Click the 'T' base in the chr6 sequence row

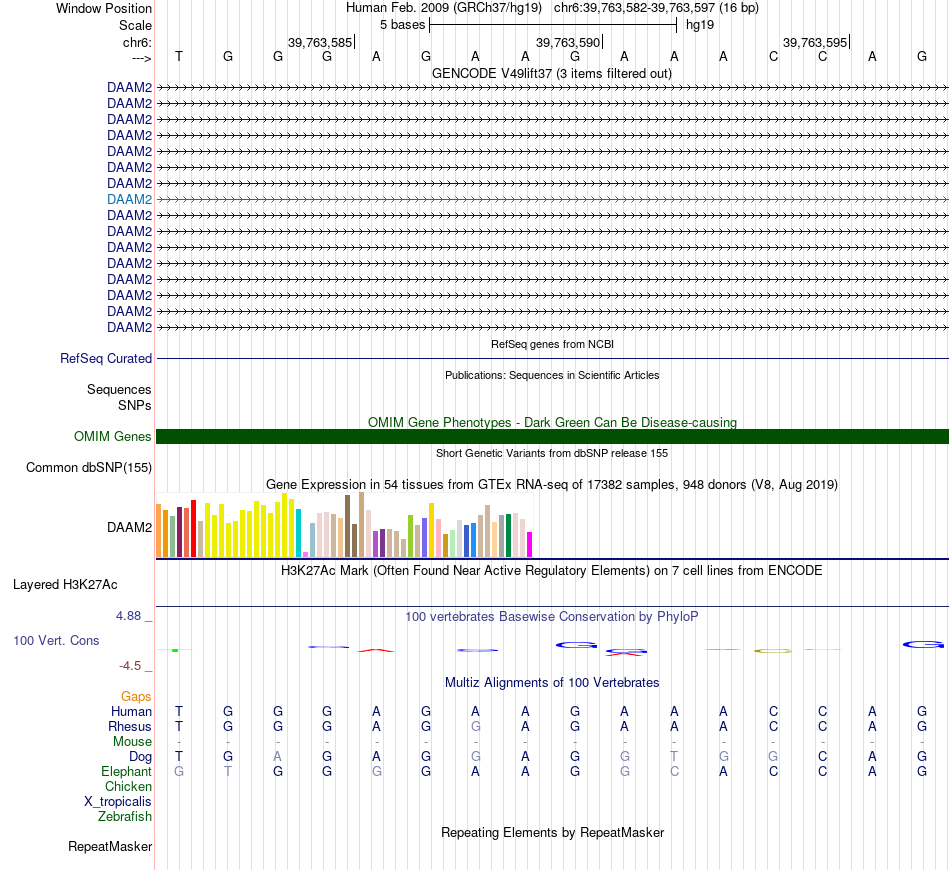point(179,56)
